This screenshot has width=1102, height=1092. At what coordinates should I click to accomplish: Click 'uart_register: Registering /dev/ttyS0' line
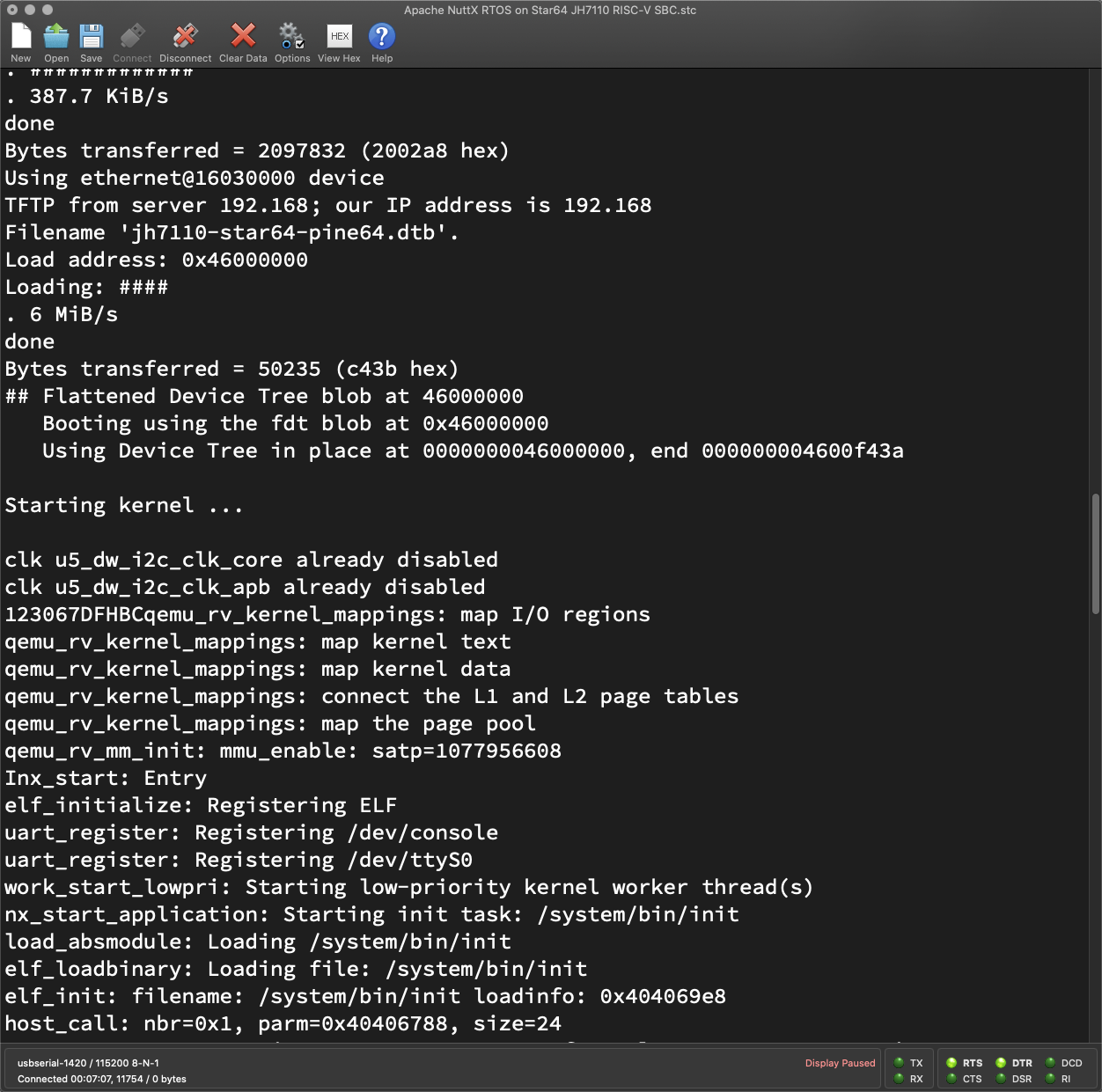tap(239, 861)
